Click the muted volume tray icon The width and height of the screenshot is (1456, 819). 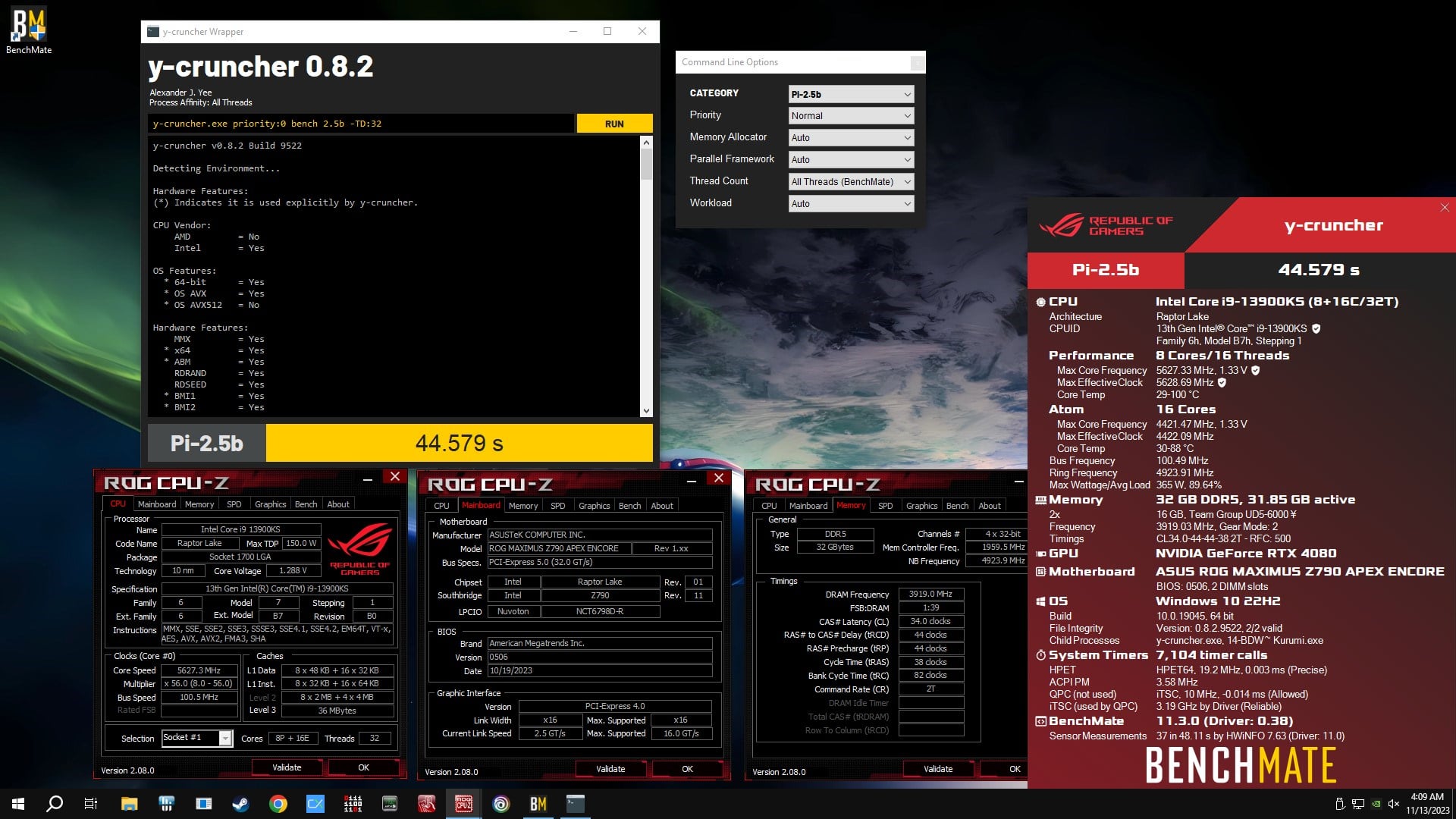tap(1394, 804)
